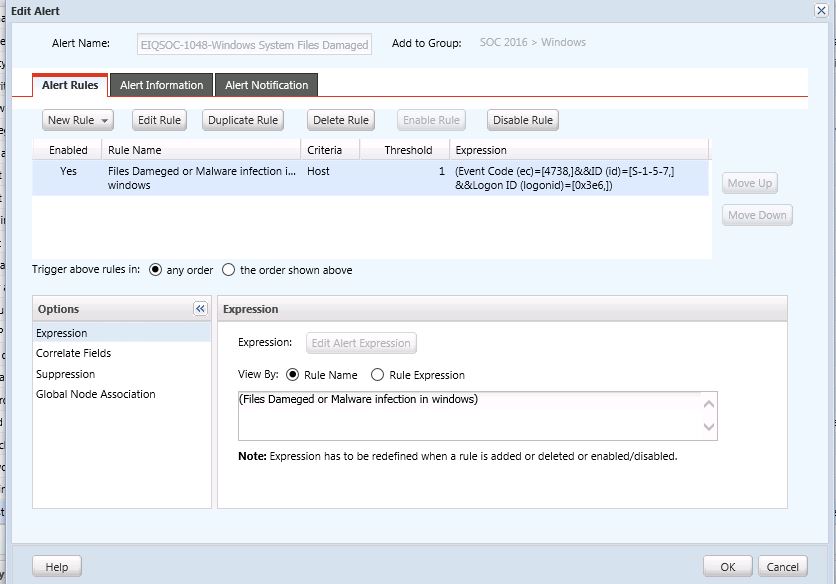Image resolution: width=836 pixels, height=584 pixels.
Task: Select Correlate Fields in Options list
Action: tap(74, 353)
